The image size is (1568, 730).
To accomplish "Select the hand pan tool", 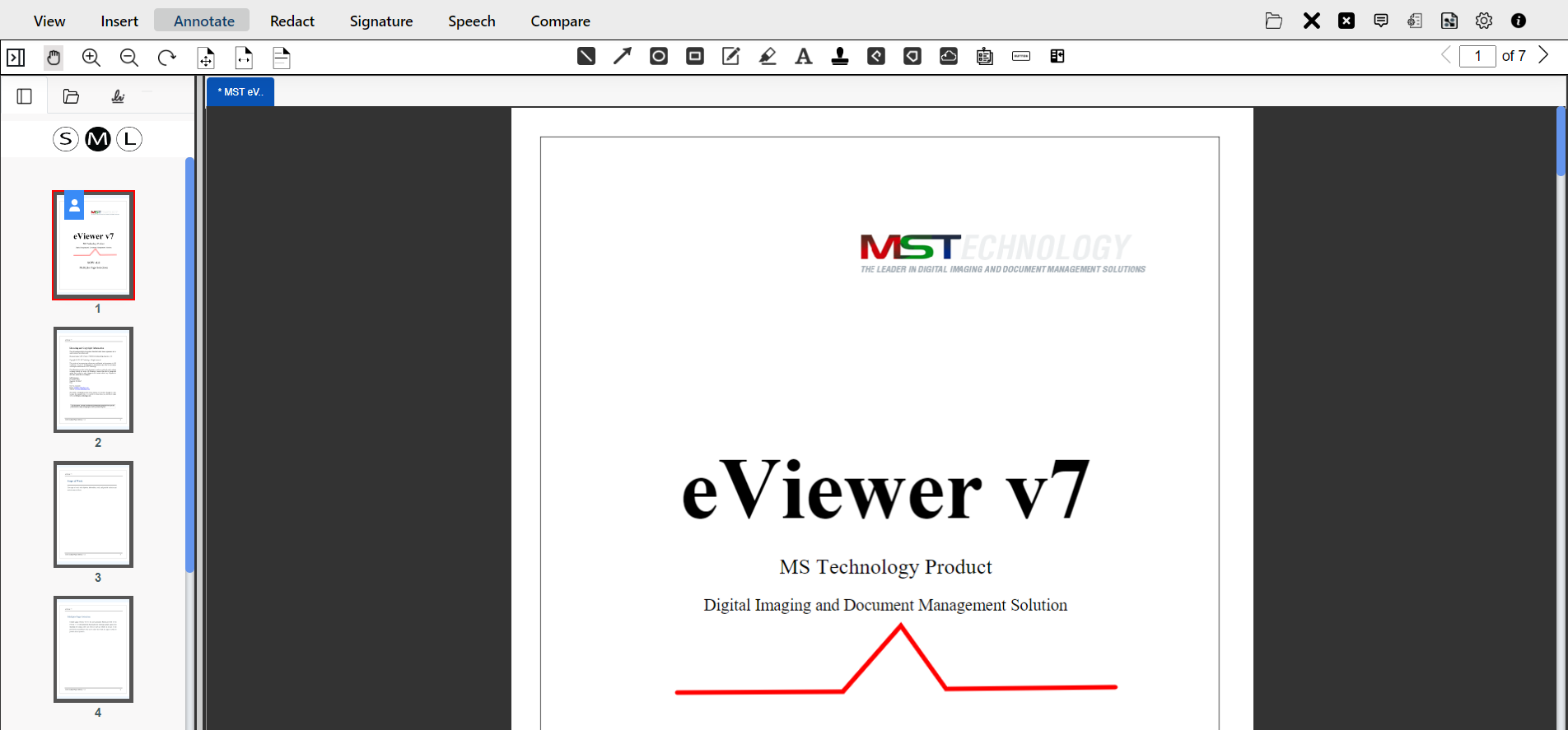I will 54,58.
